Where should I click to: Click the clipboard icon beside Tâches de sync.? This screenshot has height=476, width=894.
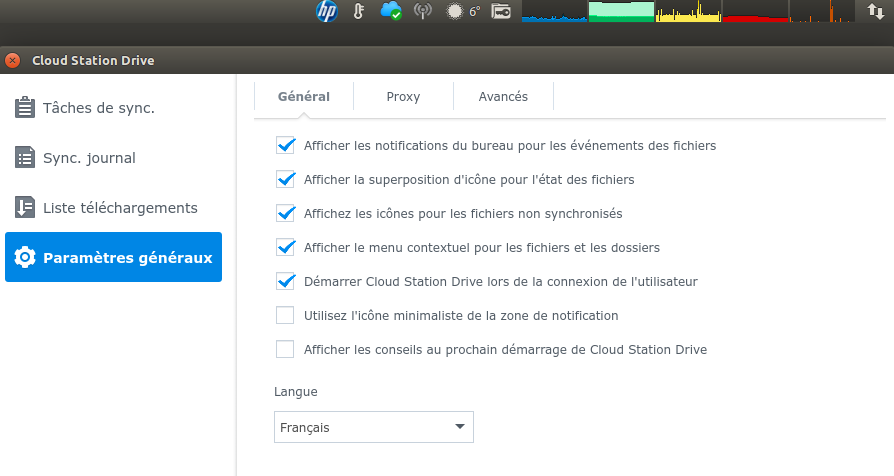click(25, 107)
